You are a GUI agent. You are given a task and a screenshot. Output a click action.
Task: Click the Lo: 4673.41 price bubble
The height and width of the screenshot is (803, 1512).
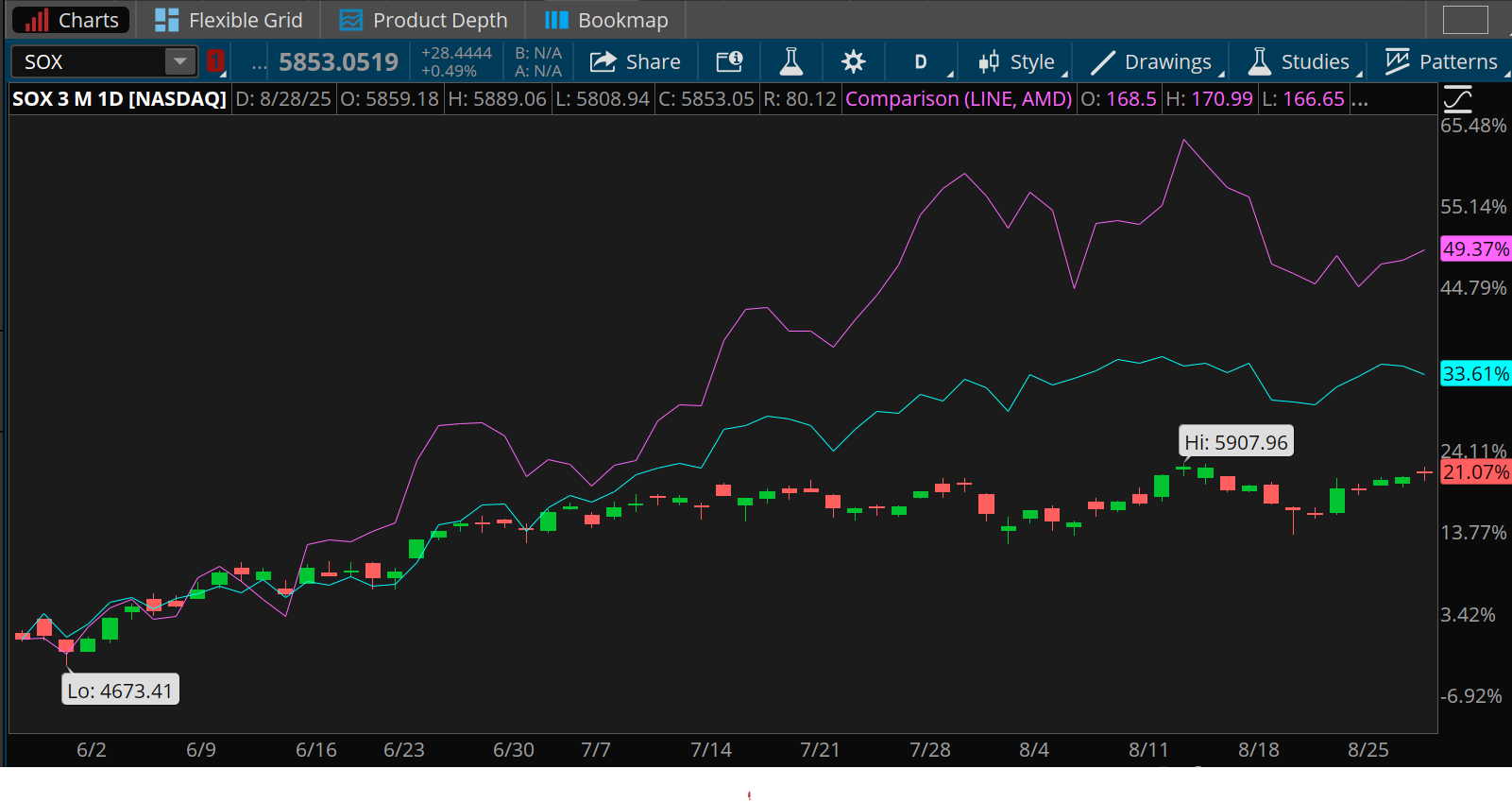tap(120, 691)
